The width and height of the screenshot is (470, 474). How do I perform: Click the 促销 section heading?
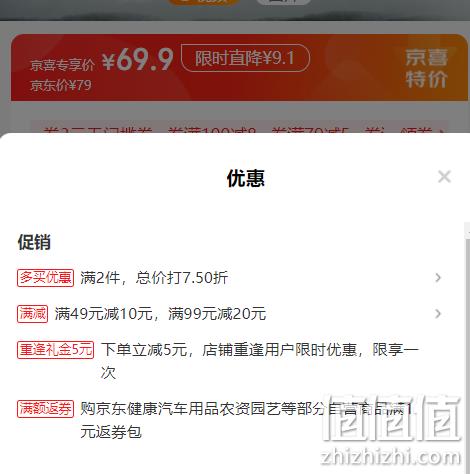pos(34,242)
